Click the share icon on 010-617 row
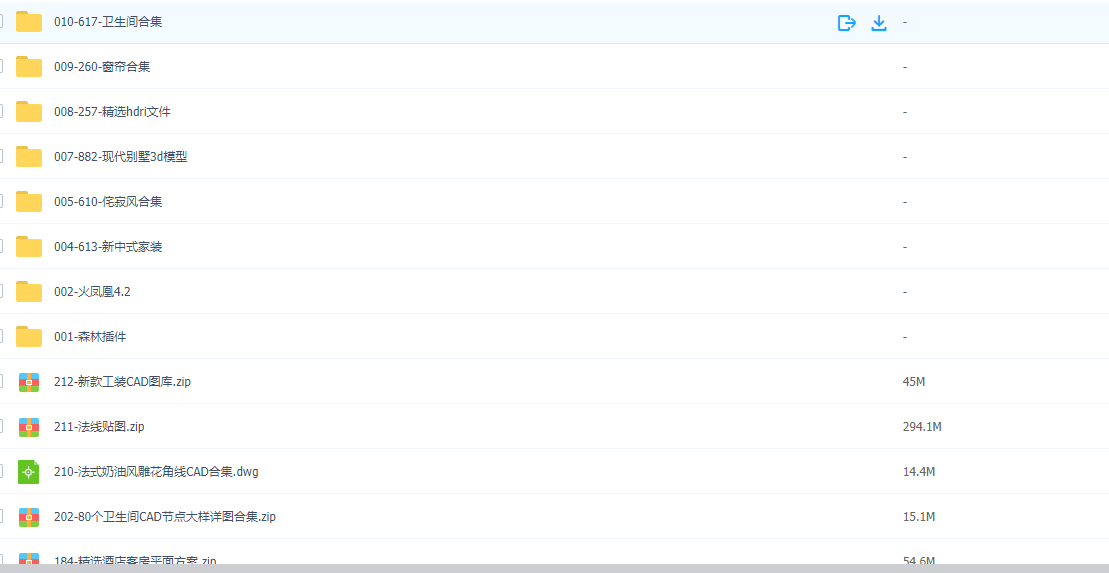The height and width of the screenshot is (573, 1109). coord(846,23)
